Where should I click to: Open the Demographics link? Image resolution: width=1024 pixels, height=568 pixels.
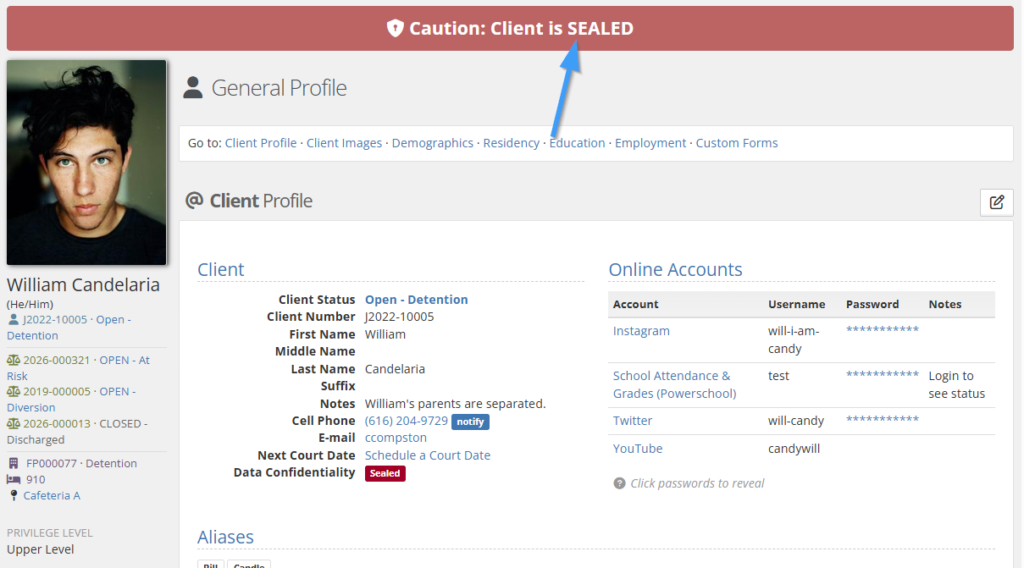(x=432, y=143)
